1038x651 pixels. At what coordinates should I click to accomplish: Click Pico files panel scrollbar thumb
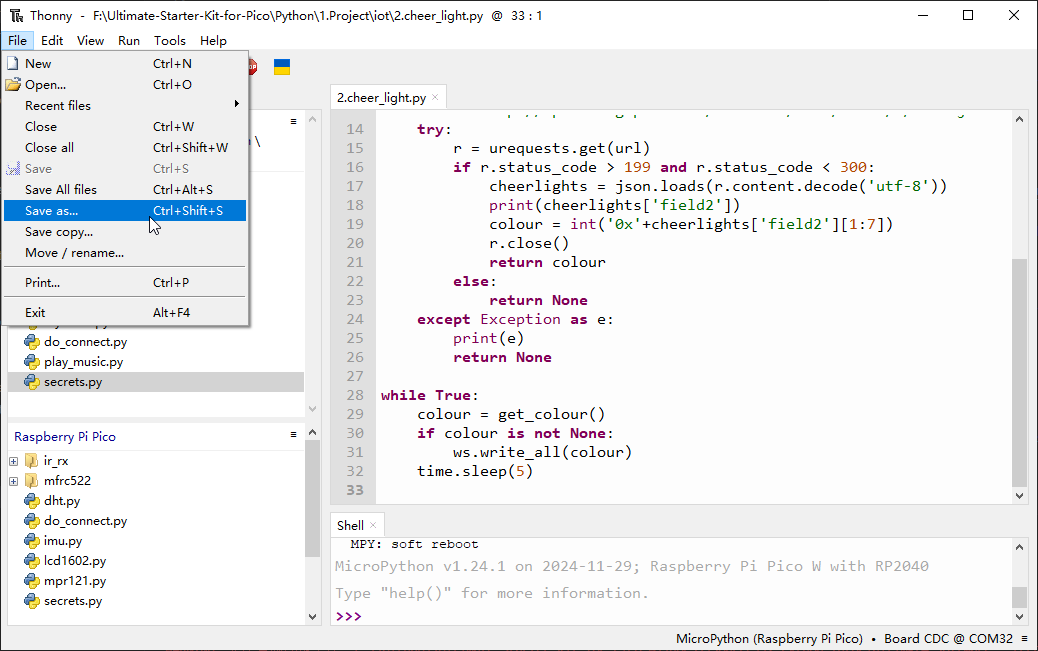[x=312, y=498]
